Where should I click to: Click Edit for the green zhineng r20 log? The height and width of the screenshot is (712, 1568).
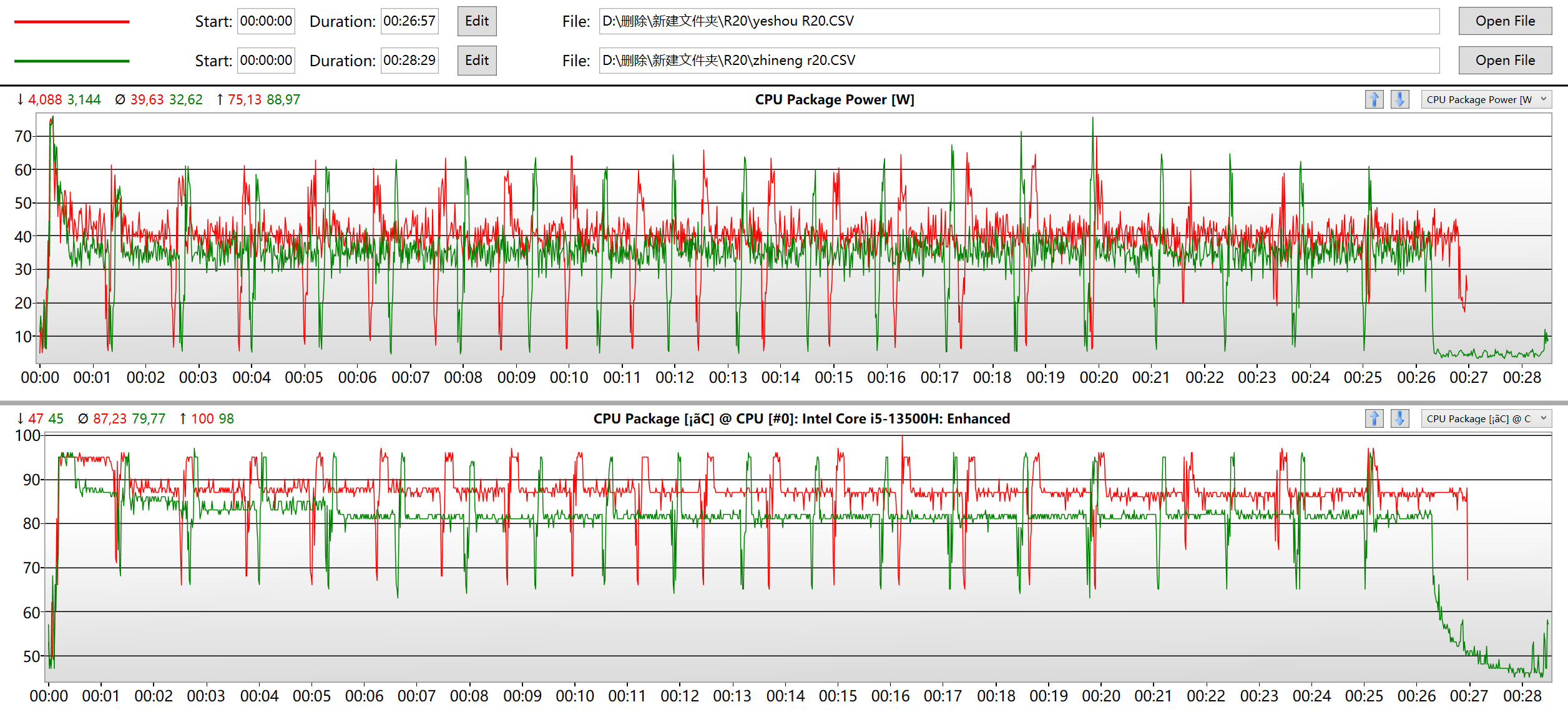[477, 61]
